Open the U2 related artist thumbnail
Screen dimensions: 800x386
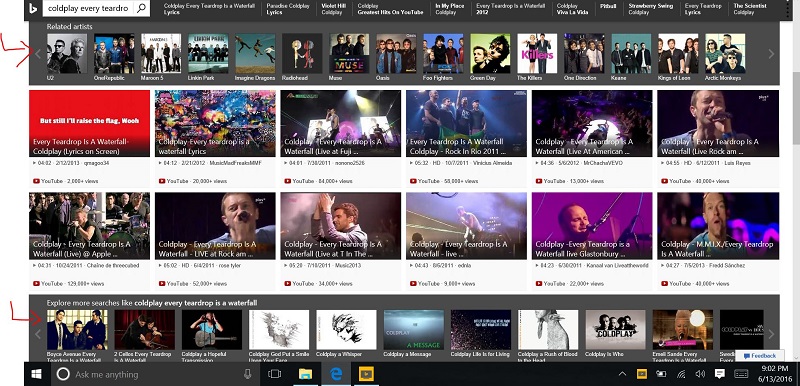[67, 54]
